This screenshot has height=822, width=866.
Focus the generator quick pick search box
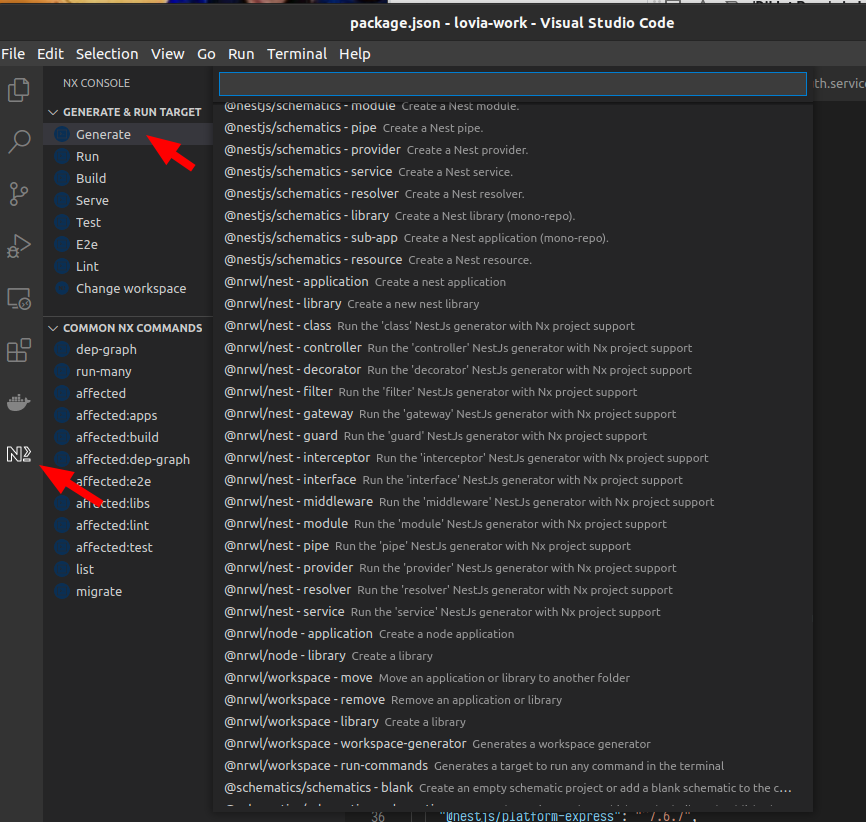pyautogui.click(x=513, y=84)
